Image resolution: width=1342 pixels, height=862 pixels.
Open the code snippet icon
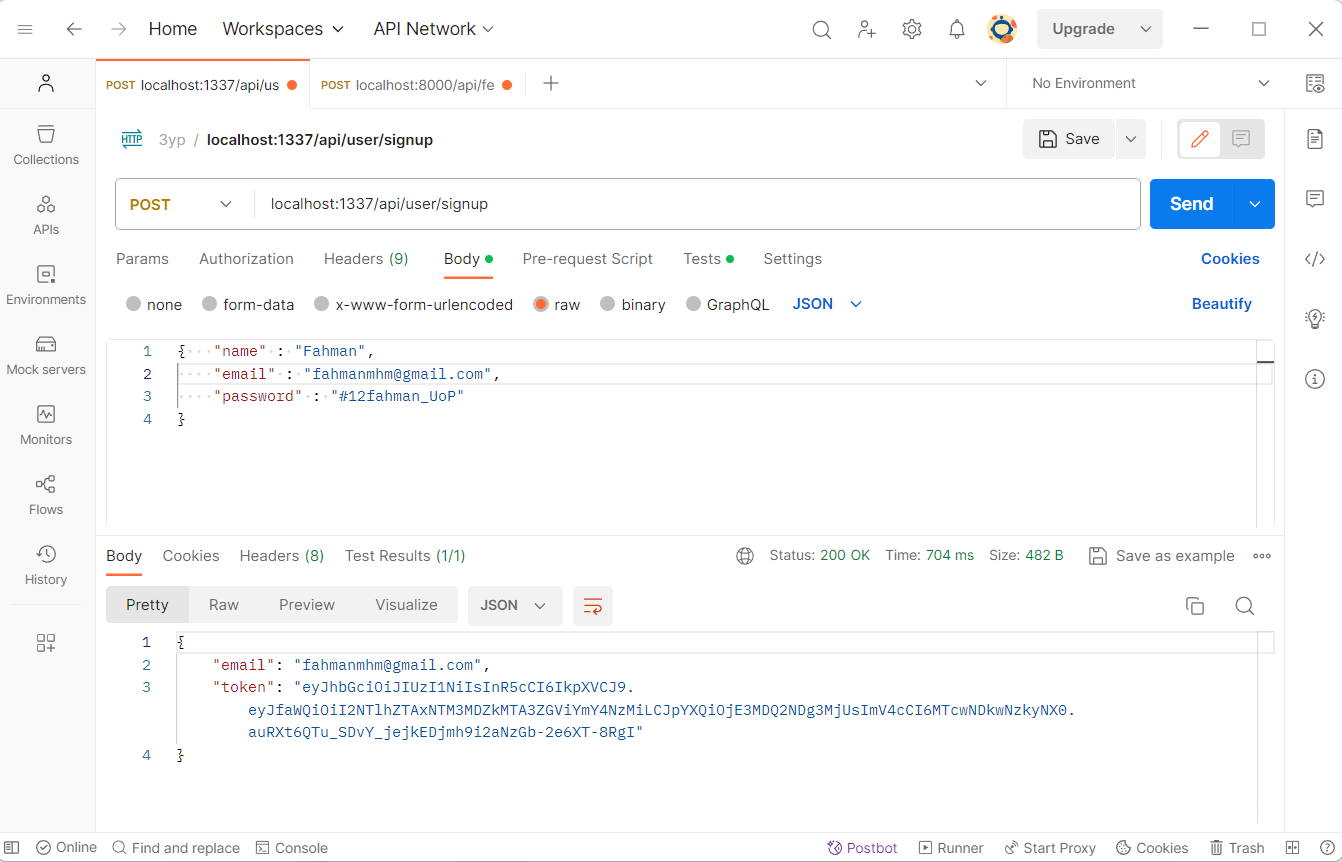click(1315, 259)
